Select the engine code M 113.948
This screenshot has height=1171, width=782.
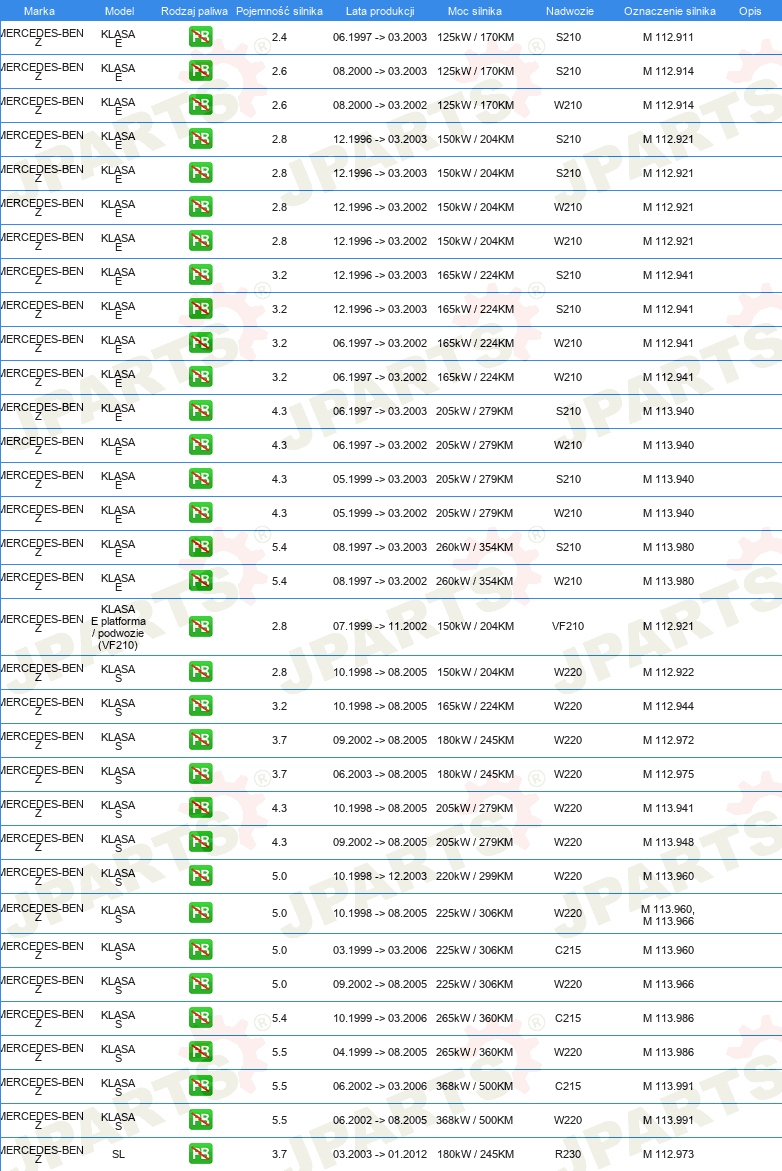668,842
